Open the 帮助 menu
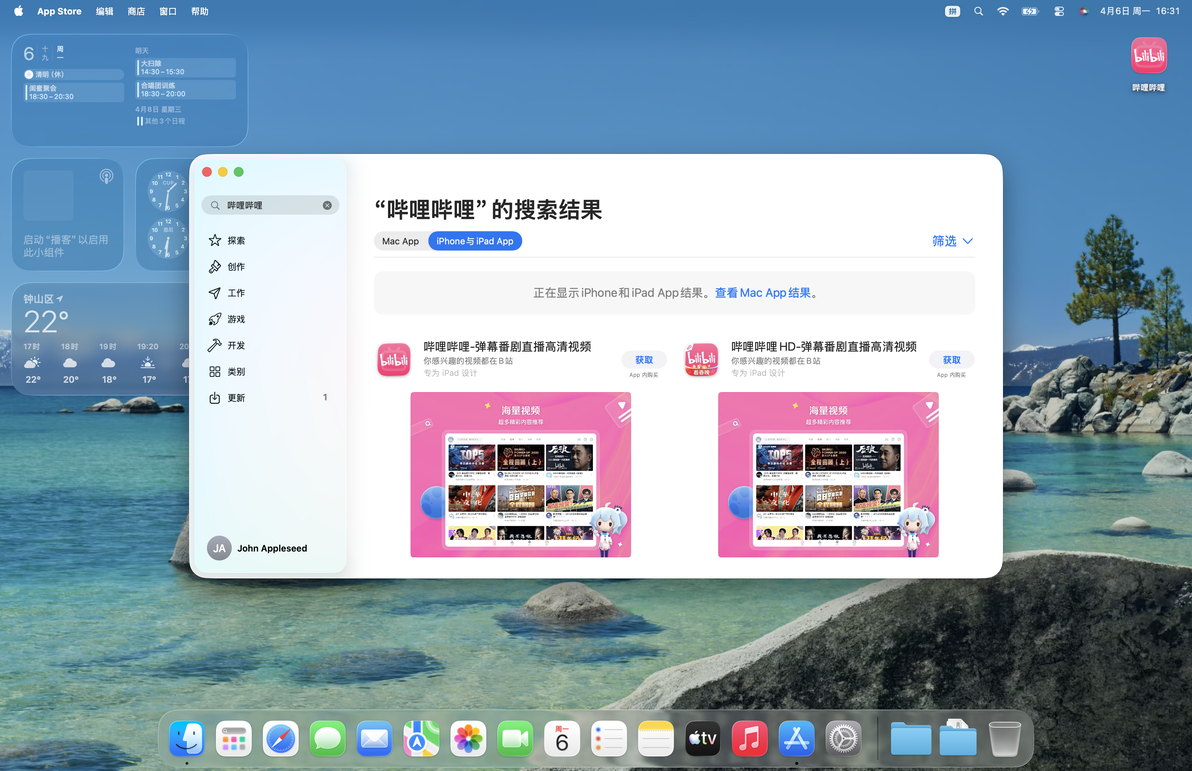This screenshot has width=1192, height=771. pos(200,11)
